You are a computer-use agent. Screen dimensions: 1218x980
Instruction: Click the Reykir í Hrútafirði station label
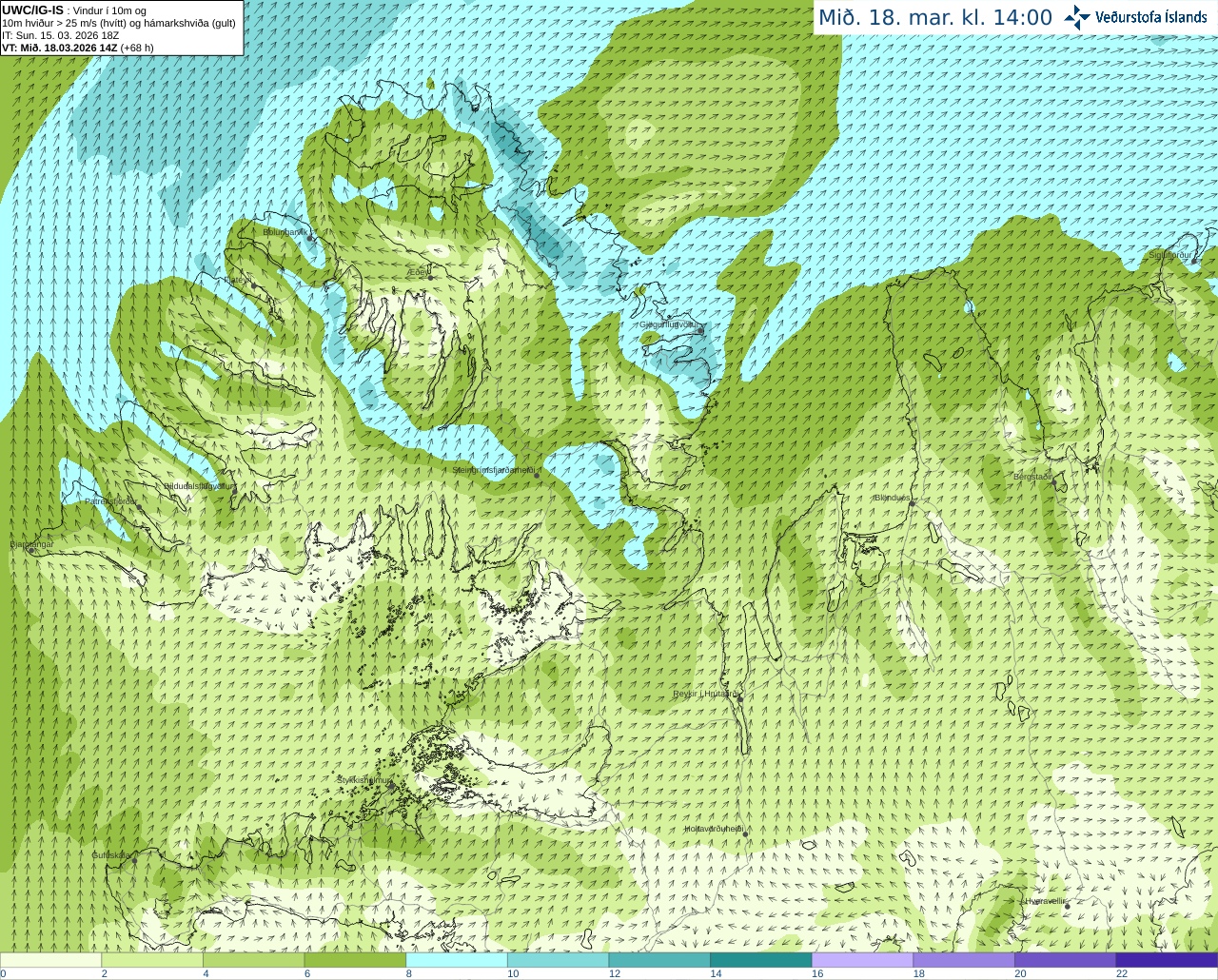(x=706, y=694)
